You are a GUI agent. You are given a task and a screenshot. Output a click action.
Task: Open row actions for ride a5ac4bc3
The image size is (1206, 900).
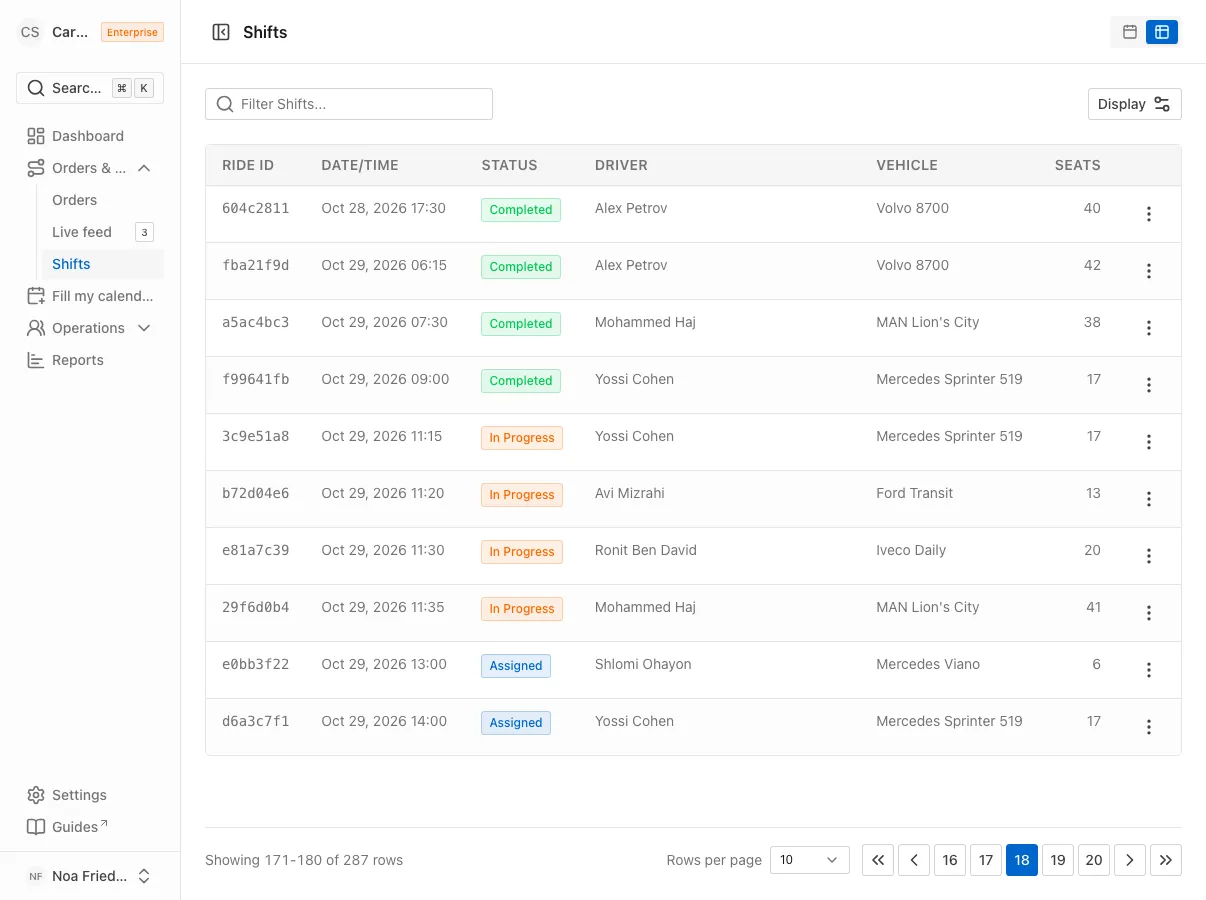pyautogui.click(x=1149, y=328)
